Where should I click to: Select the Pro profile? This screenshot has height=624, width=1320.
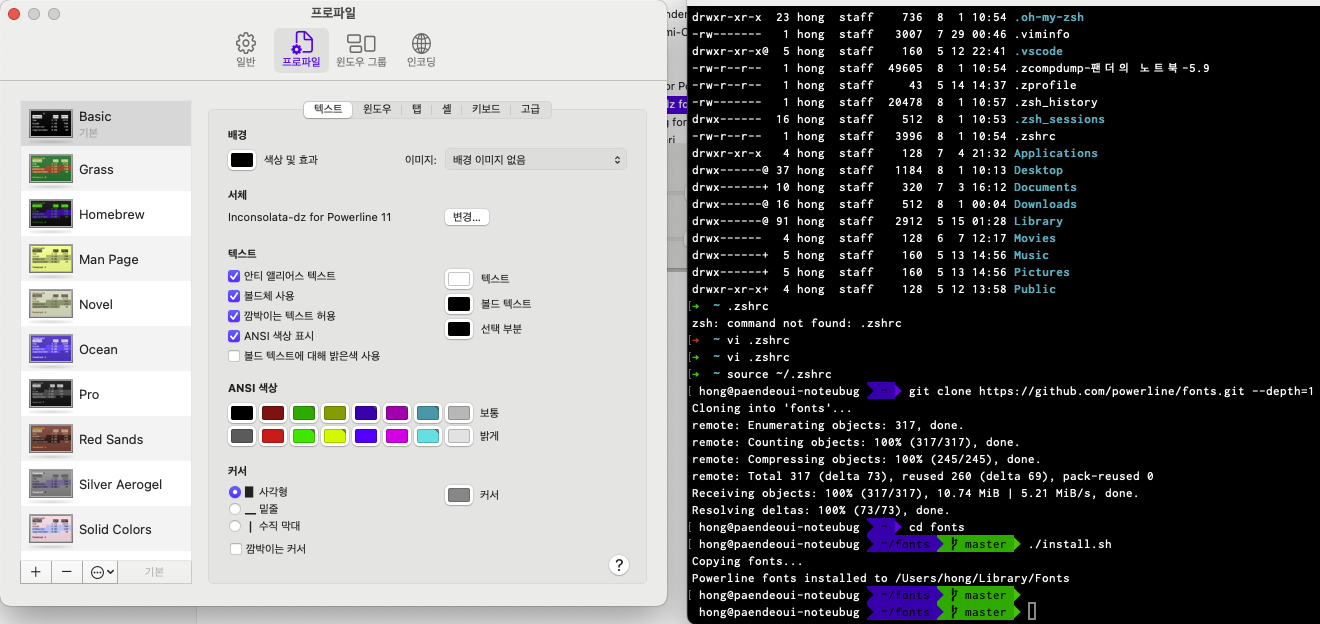tap(106, 394)
